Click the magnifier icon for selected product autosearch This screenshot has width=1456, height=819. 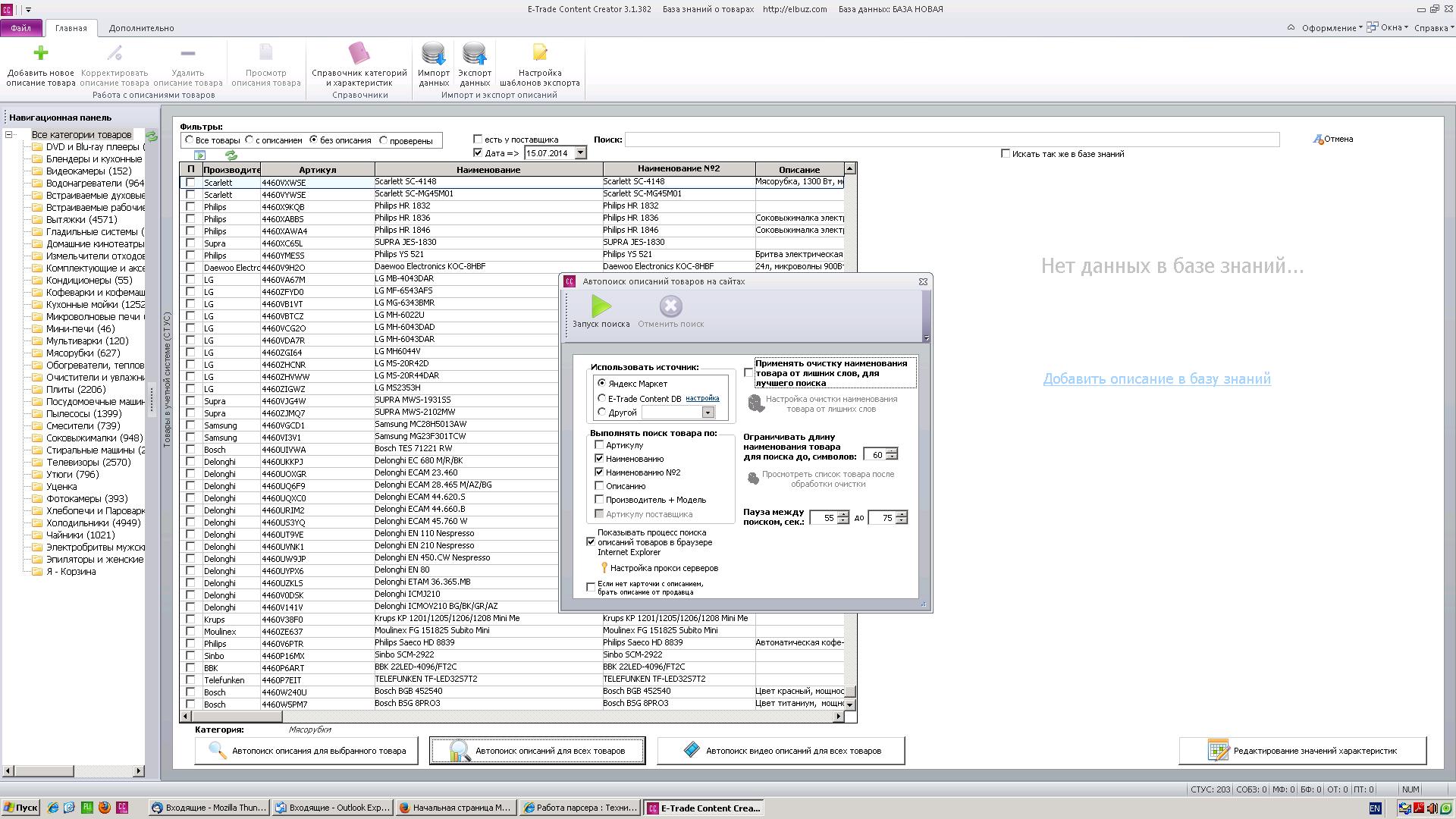click(218, 751)
